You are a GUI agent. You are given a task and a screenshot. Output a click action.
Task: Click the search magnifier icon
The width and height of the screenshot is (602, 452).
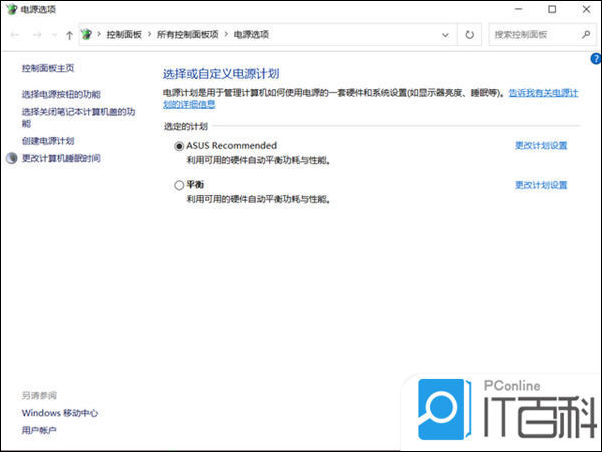[x=586, y=35]
